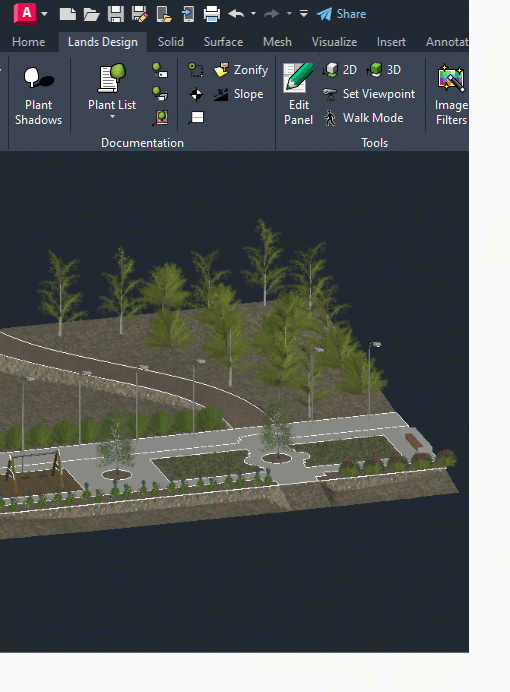Share the drawing using Share button
510x692 pixels.
click(341, 14)
